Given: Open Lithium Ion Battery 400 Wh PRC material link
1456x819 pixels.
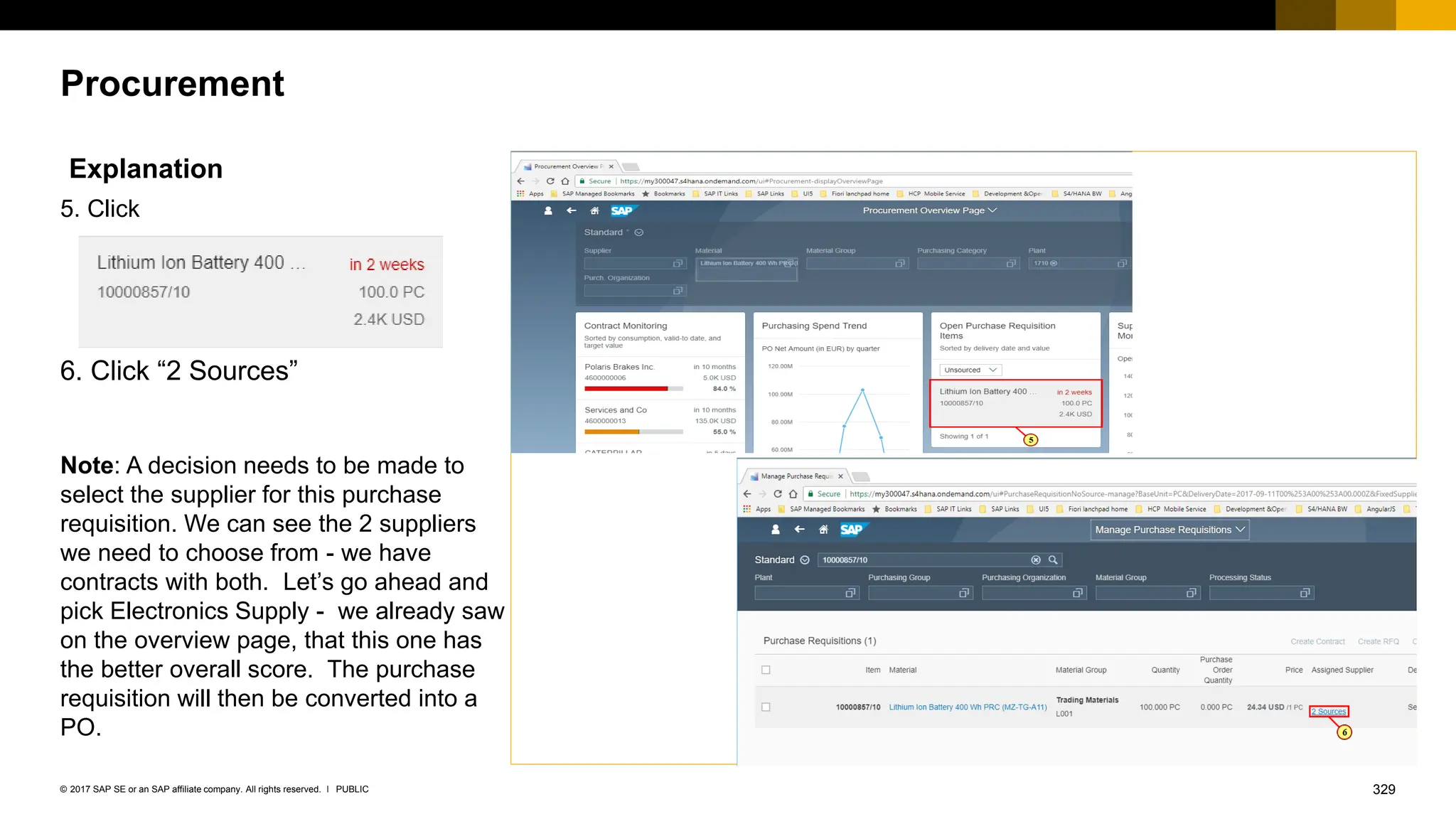Looking at the screenshot, I should point(967,707).
